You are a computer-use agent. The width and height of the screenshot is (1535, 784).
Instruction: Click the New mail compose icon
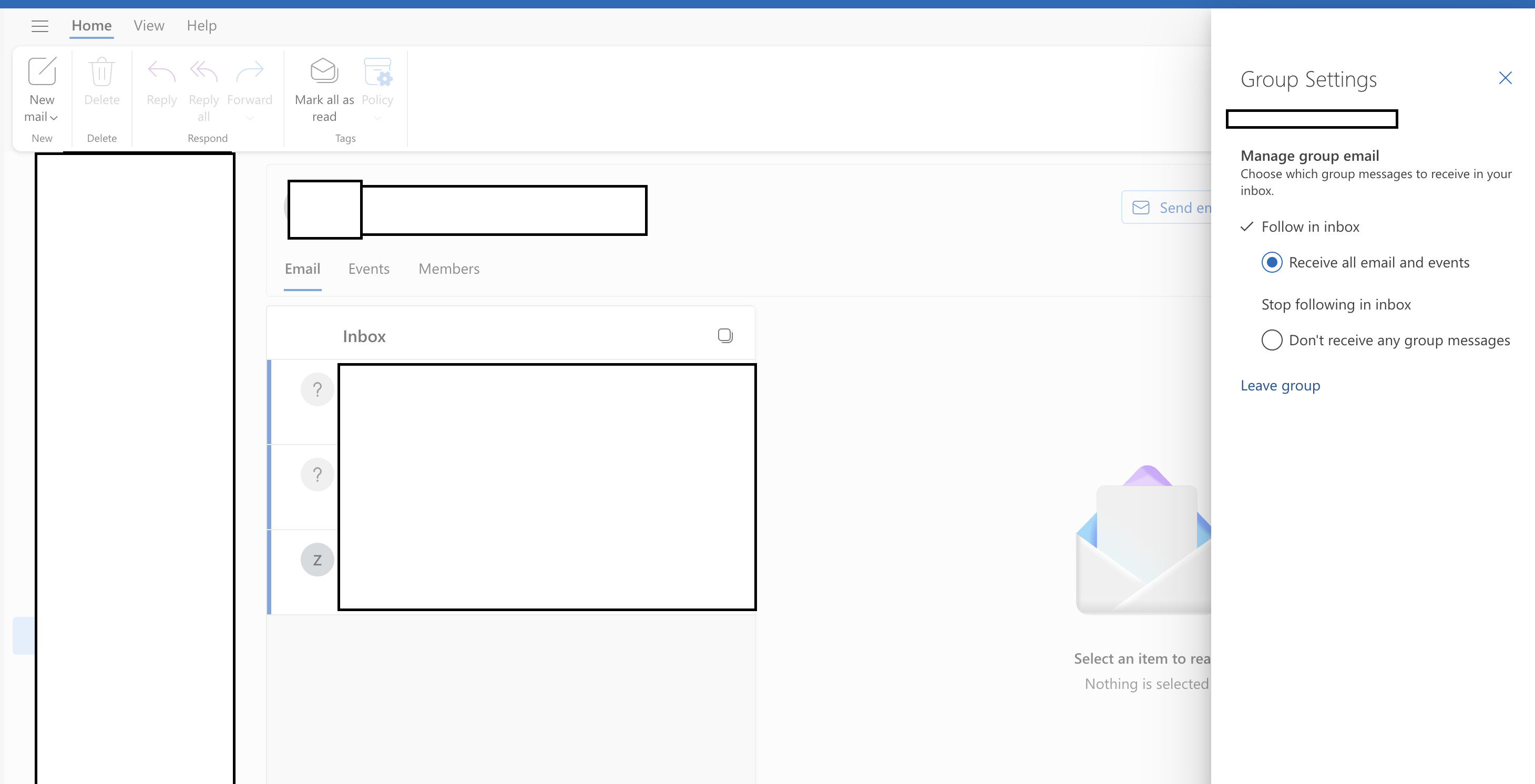click(42, 71)
